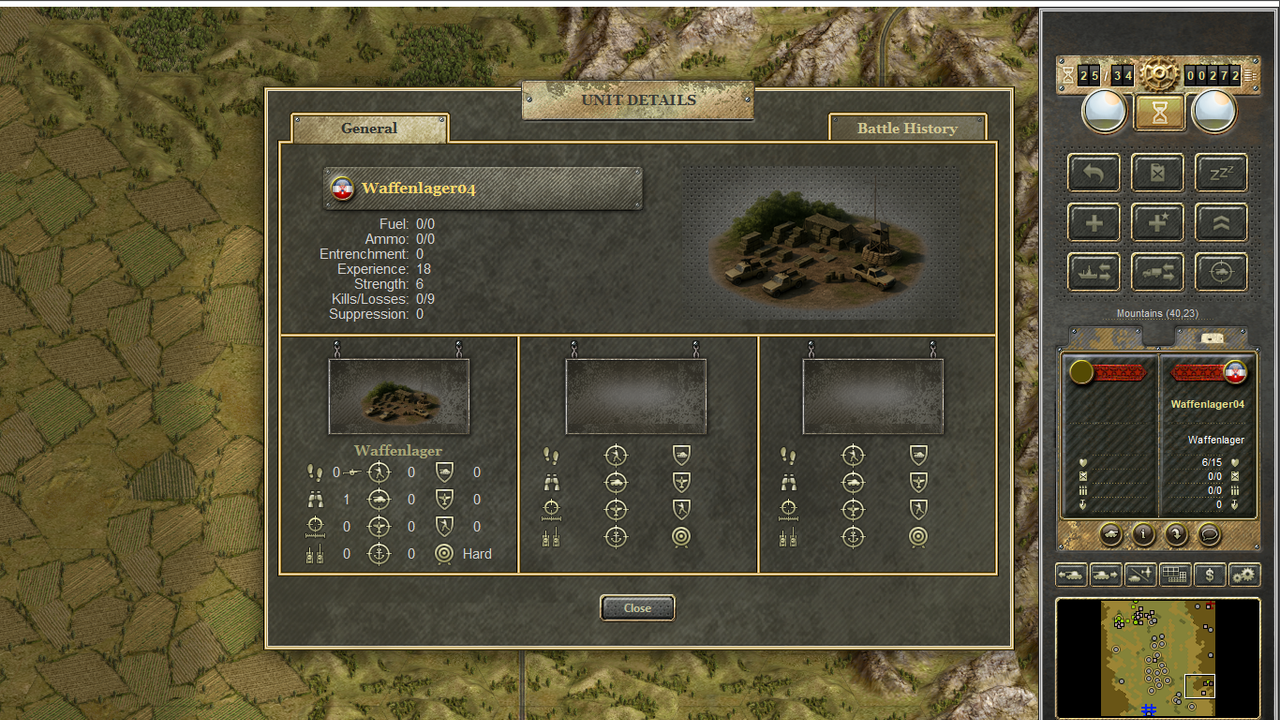Screen dimensions: 1280x720
Task: Click the left weather forecast globe
Action: coord(1104,112)
